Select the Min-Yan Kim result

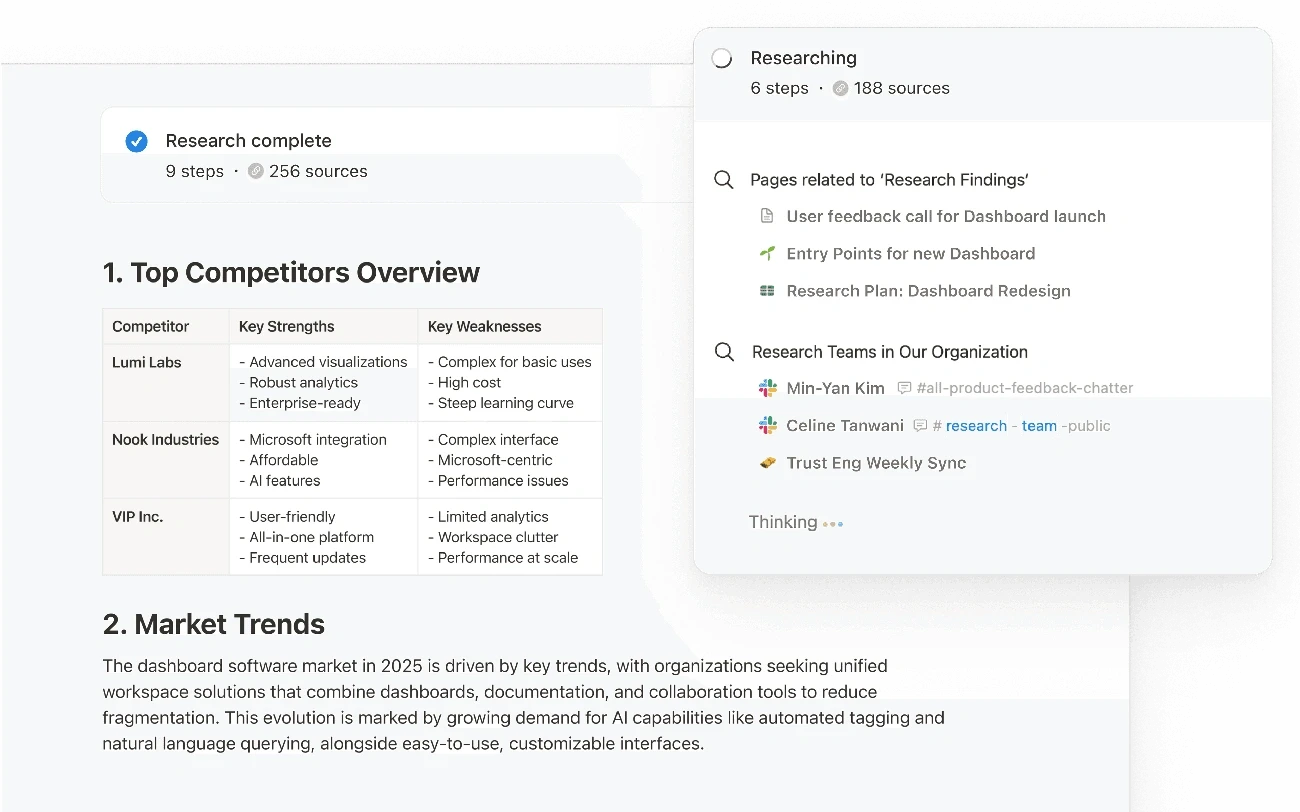click(x=835, y=388)
